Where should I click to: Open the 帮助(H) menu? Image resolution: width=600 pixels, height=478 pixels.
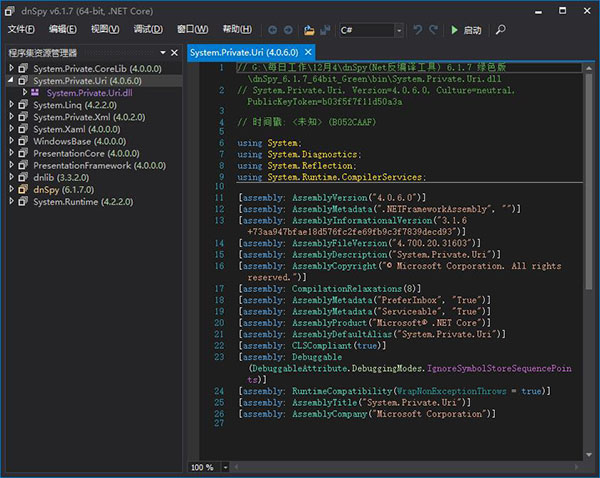237,29
